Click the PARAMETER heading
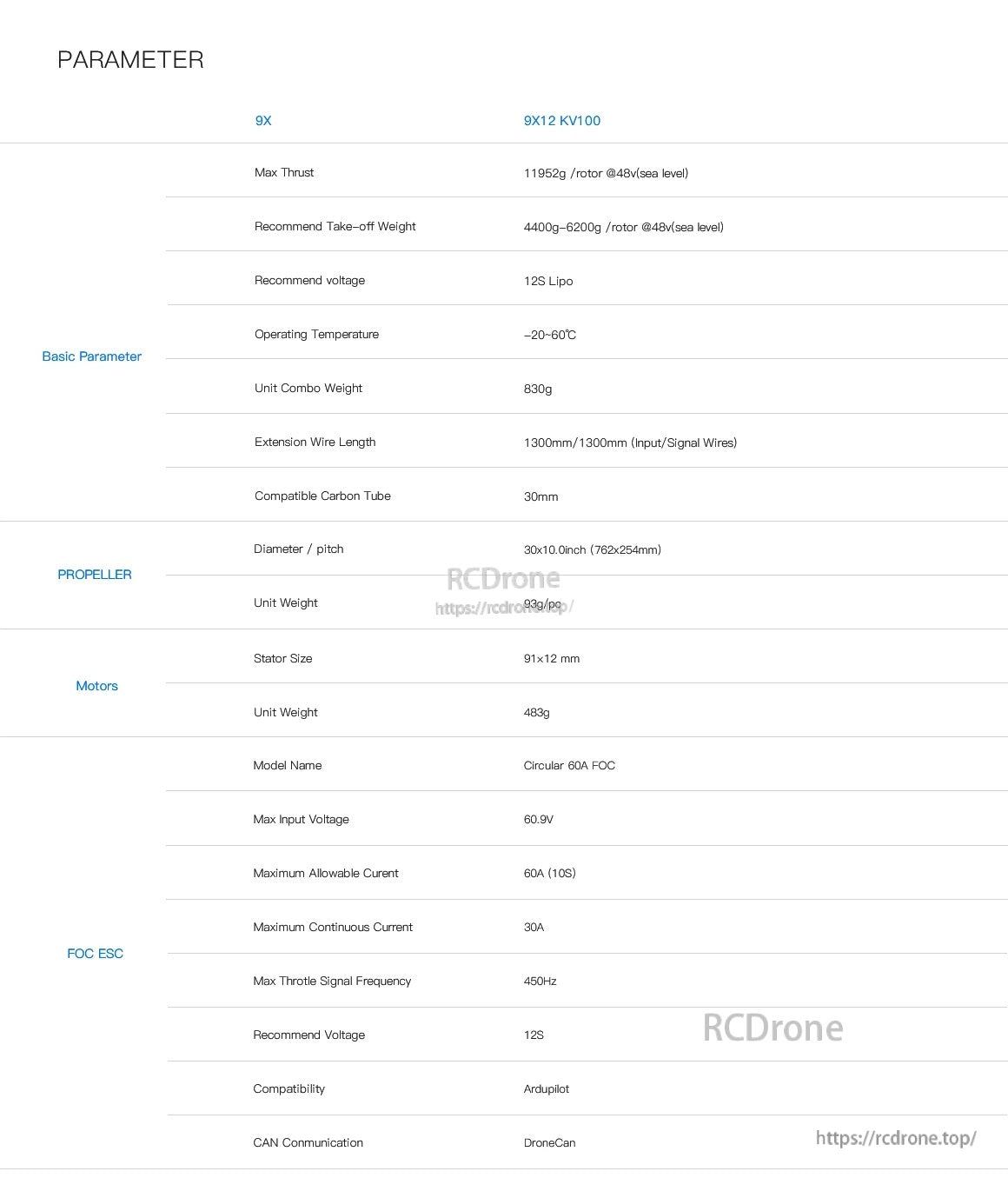The width and height of the screenshot is (1008, 1178). (130, 60)
